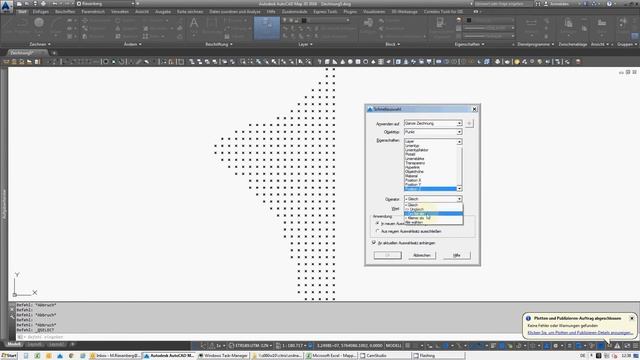Select the large Text 'A' tool
This screenshot has height=360, width=640.
(x=194, y=24)
